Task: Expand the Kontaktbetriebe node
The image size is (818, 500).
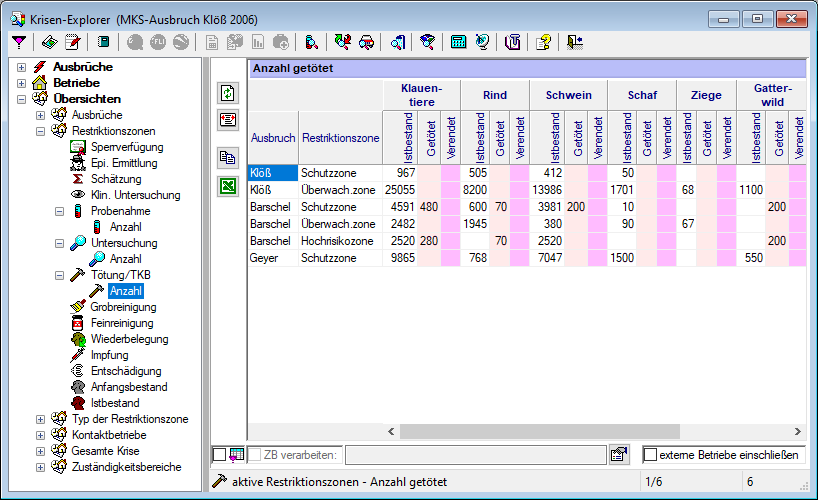Action: coord(40,435)
